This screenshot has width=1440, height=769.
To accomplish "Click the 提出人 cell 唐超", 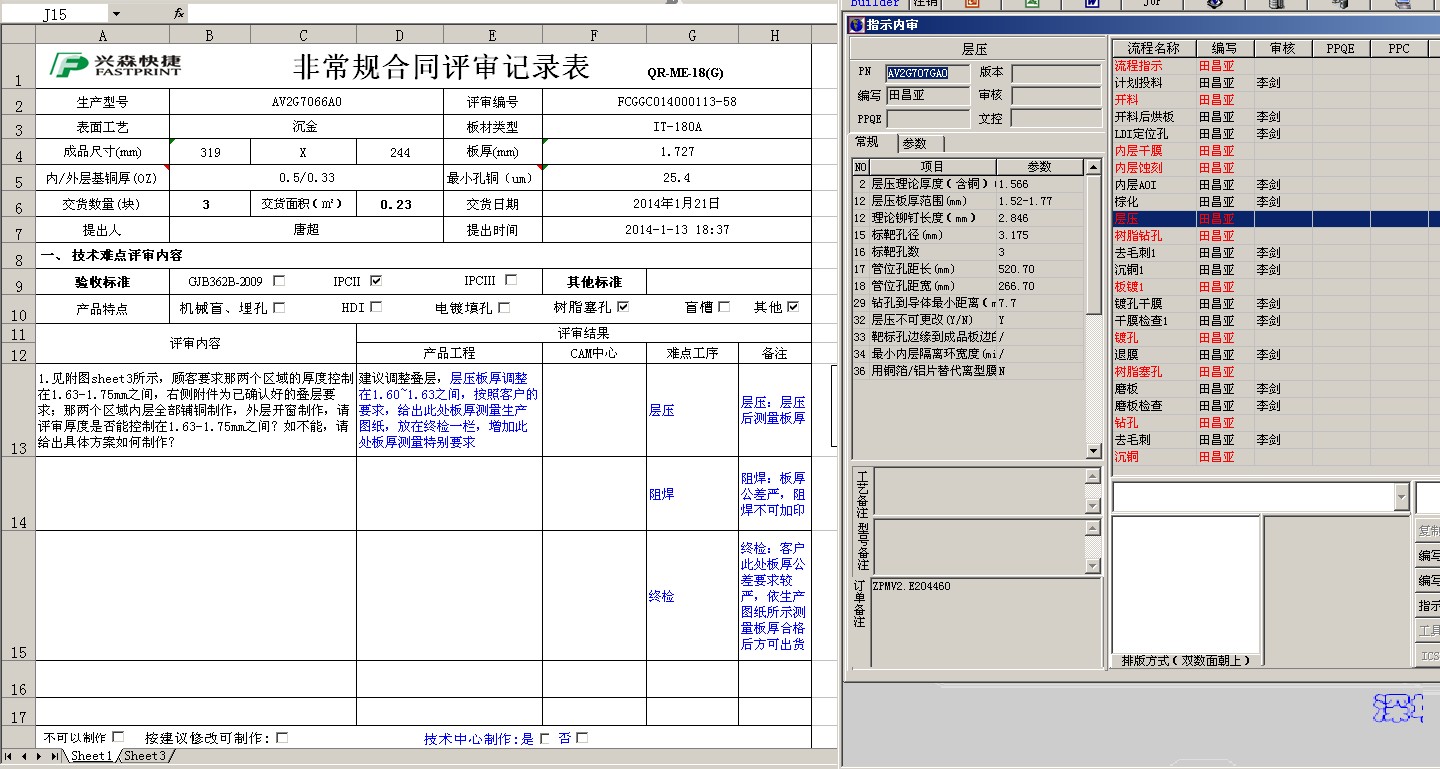I will [306, 230].
